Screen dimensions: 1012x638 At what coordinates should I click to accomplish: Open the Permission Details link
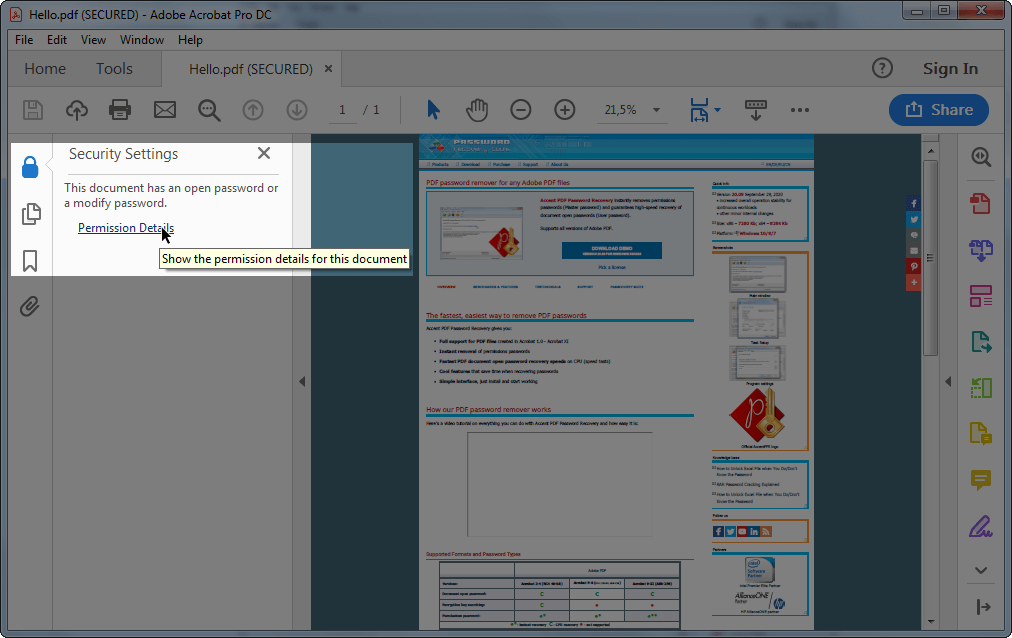pyautogui.click(x=126, y=228)
